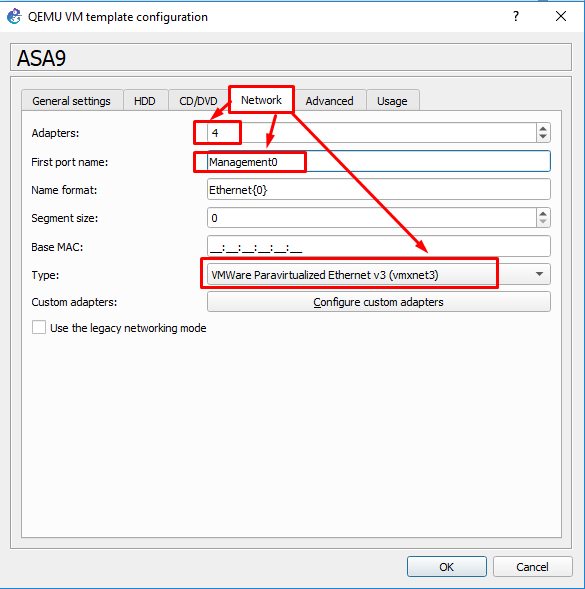The image size is (585, 589).
Task: Click Configure custom adapters button
Action: click(x=379, y=302)
